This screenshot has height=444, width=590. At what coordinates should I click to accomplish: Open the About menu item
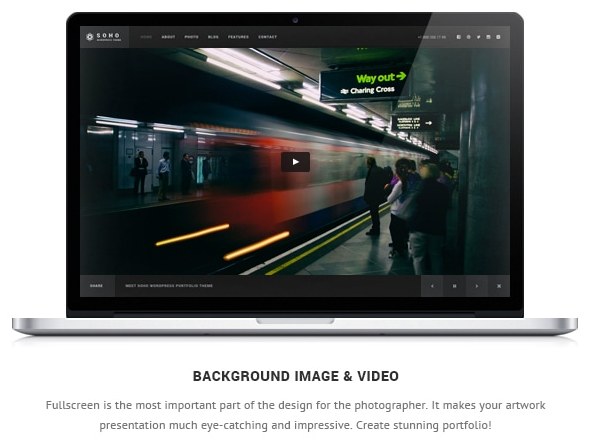[x=168, y=37]
